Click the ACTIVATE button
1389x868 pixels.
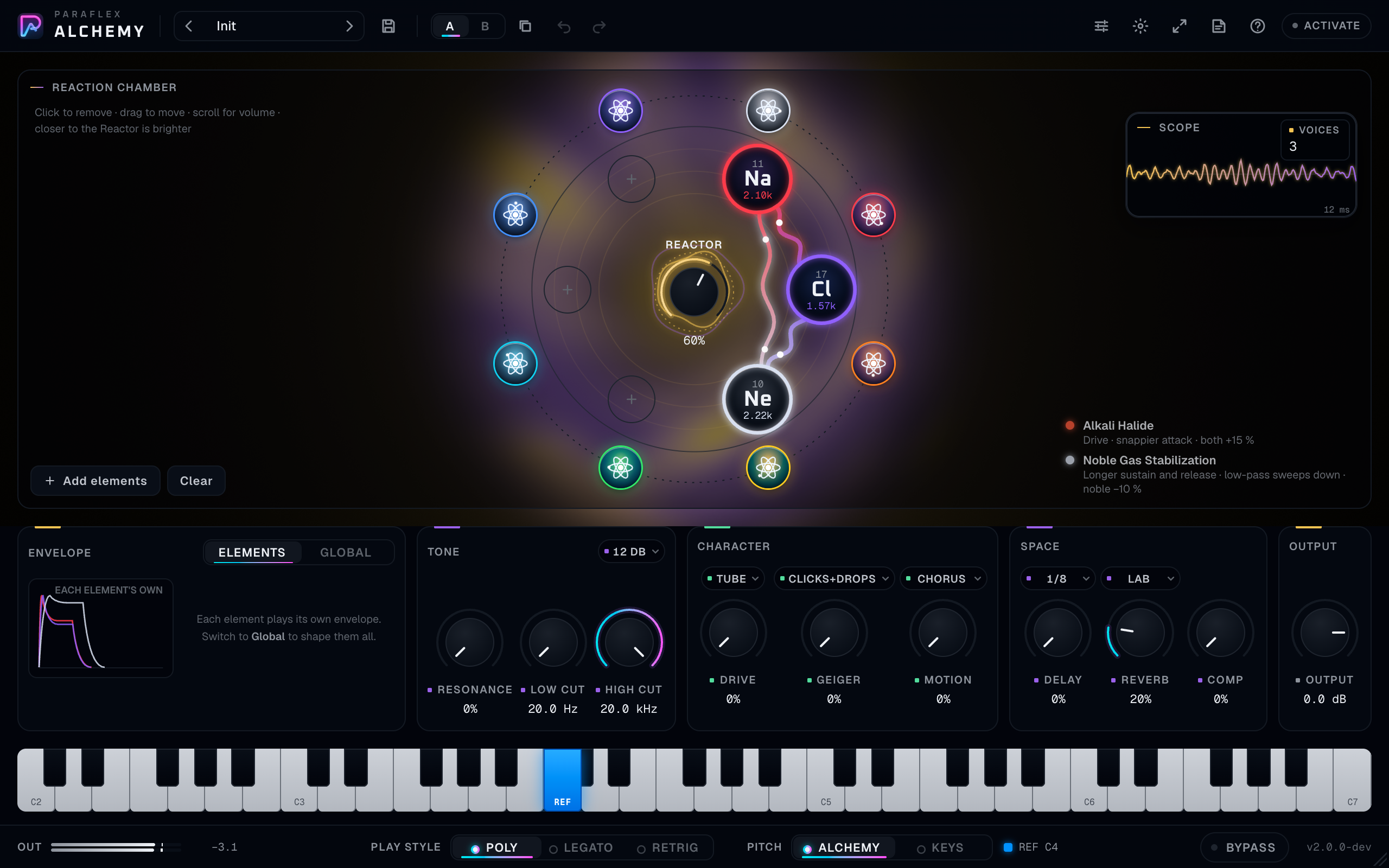point(1326,26)
